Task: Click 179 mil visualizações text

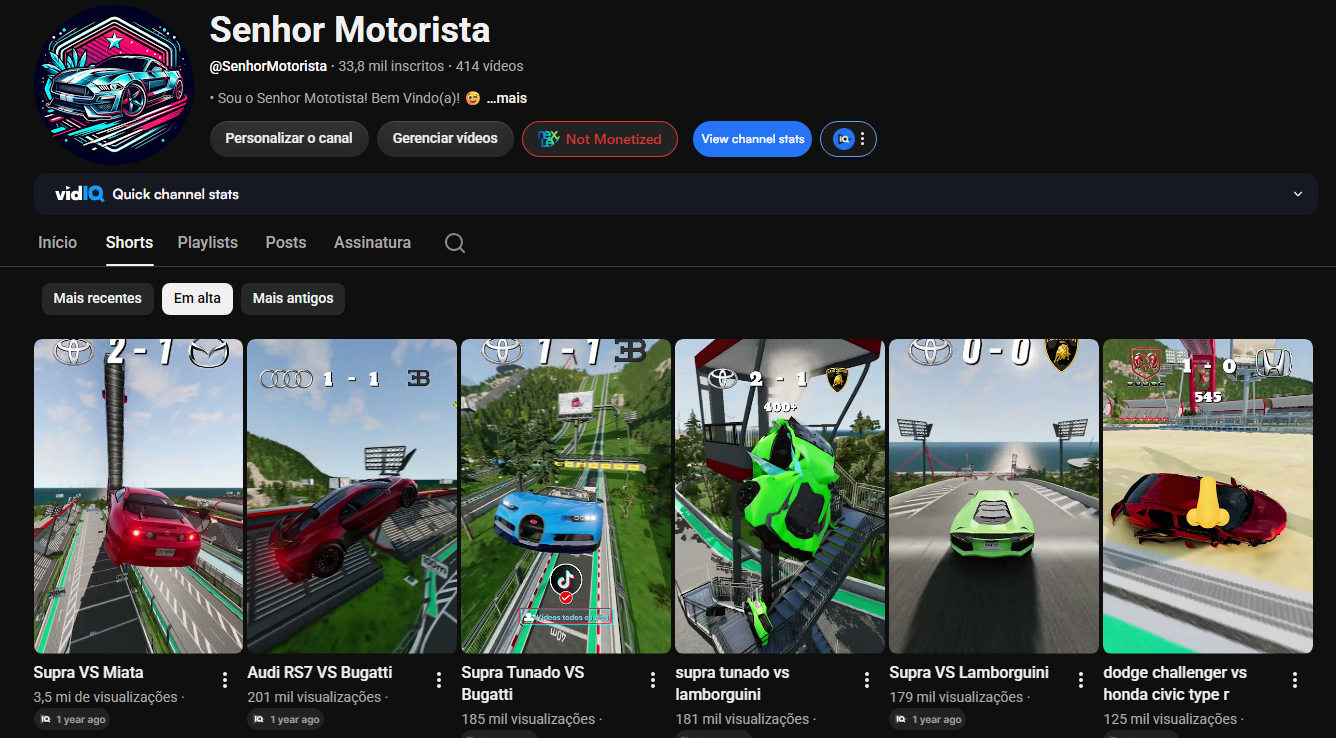Action: point(957,697)
